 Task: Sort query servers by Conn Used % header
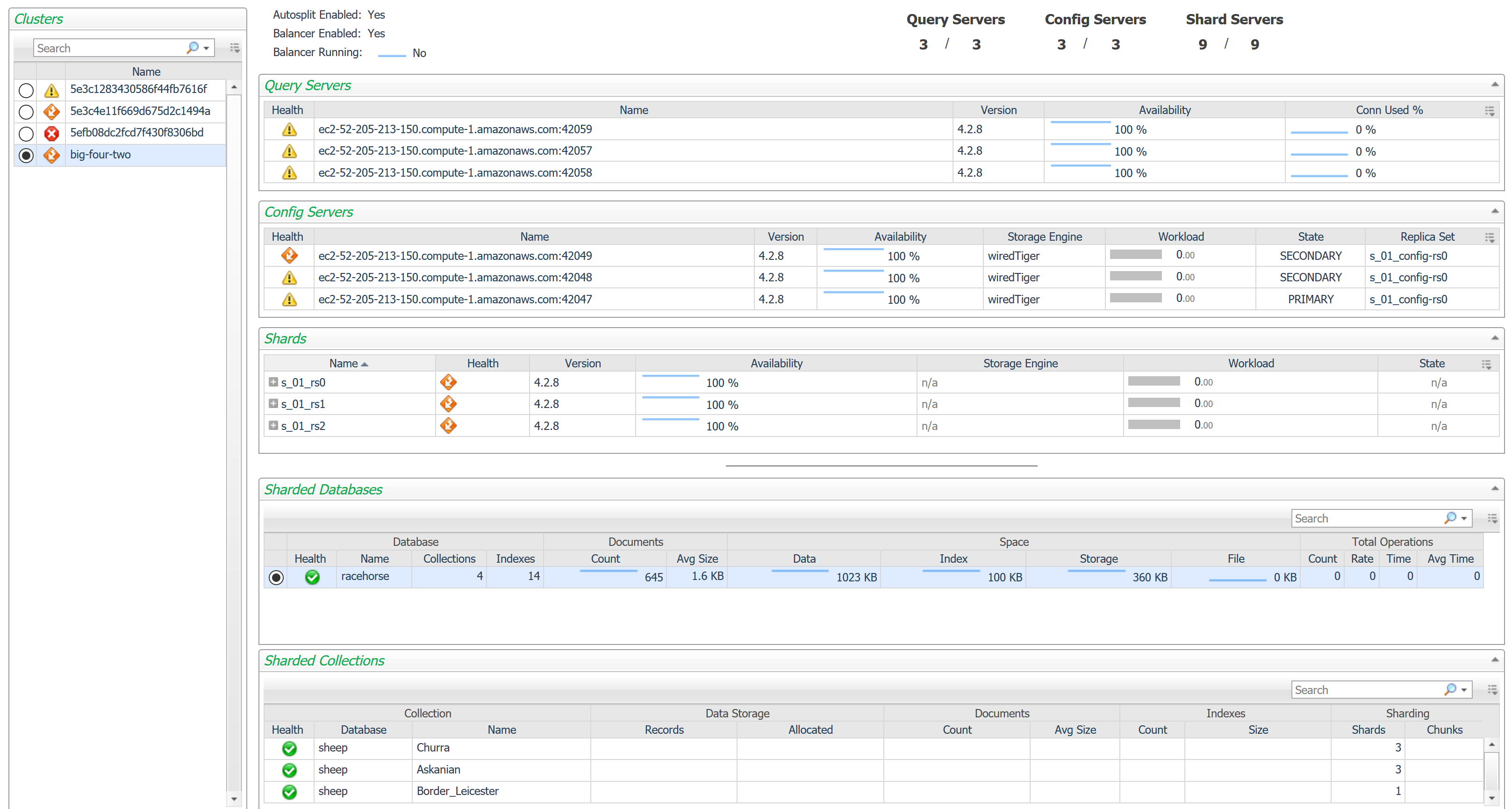pos(1389,110)
